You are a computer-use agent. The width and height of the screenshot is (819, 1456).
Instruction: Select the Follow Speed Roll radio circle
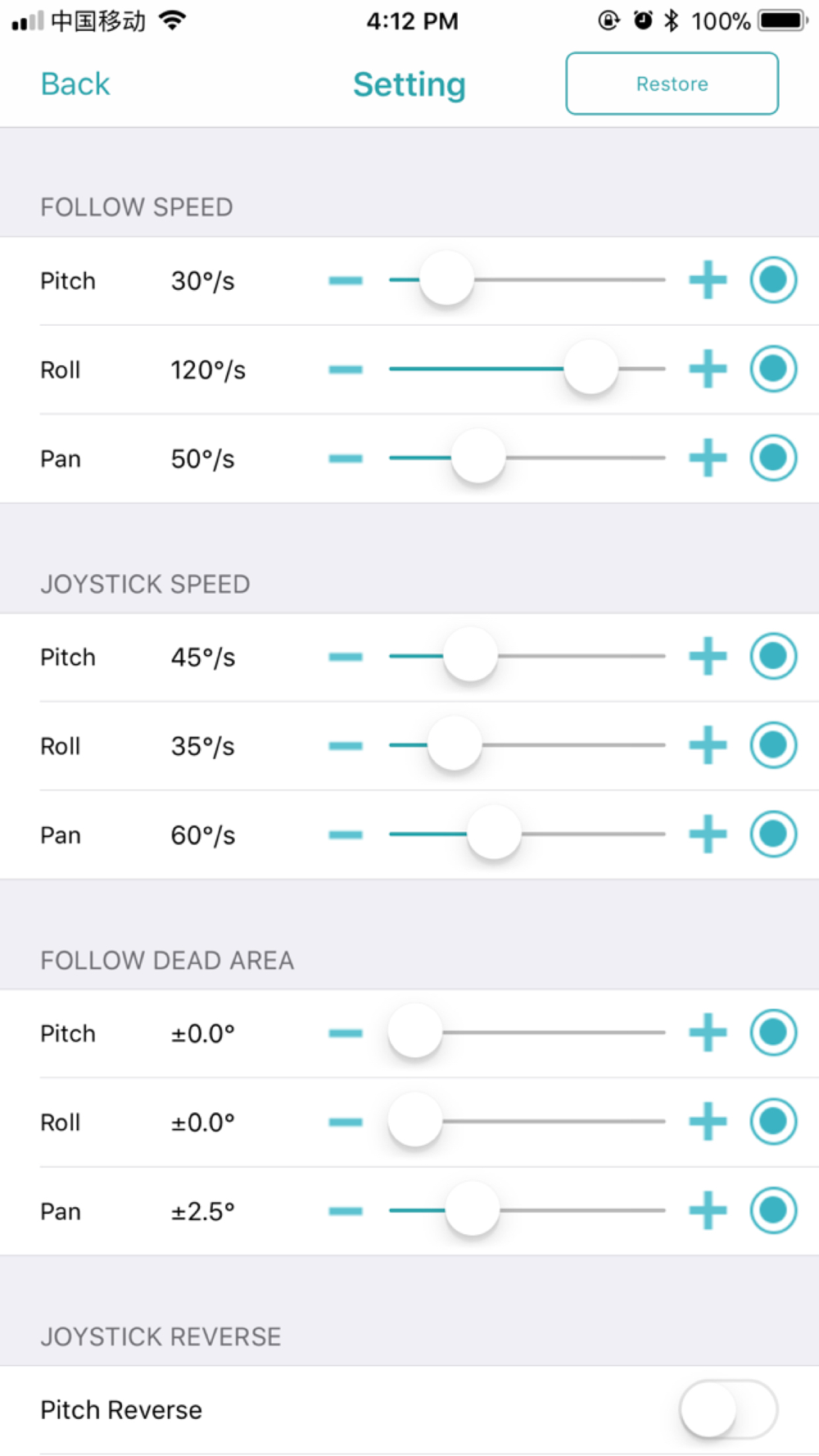(773, 369)
